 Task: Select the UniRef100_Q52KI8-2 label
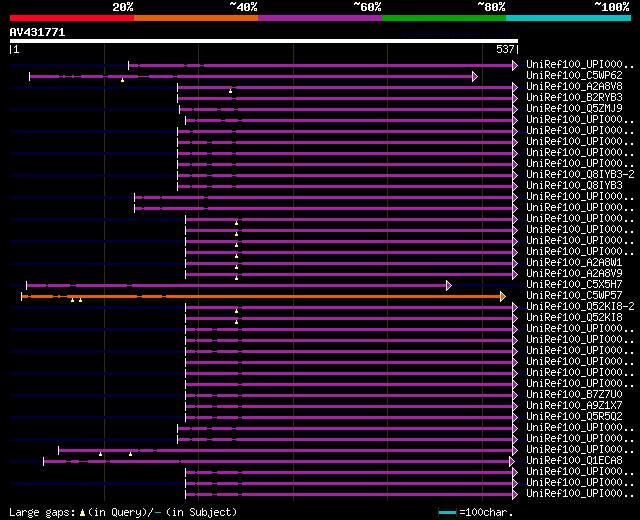(x=580, y=307)
